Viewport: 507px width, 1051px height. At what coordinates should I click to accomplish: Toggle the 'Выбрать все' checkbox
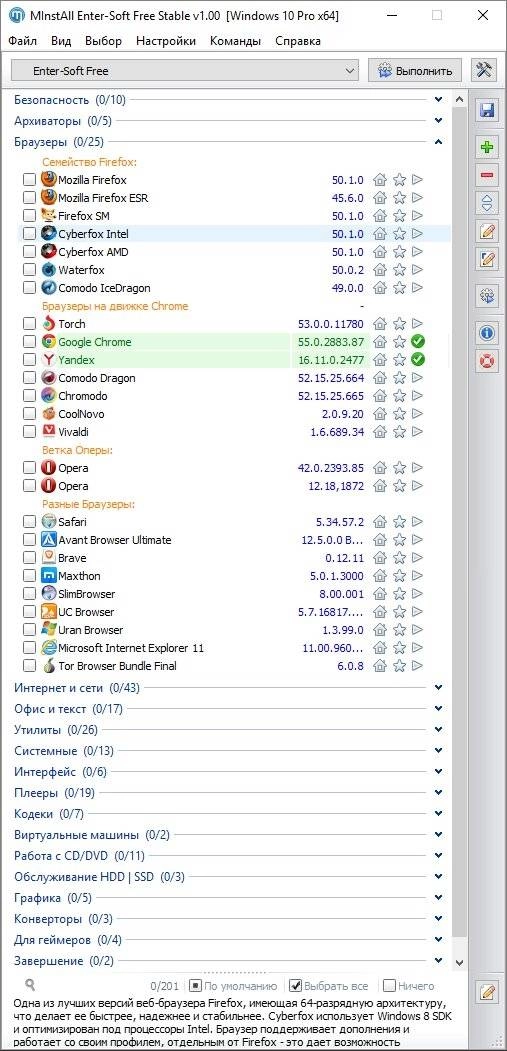pyautogui.click(x=295, y=986)
